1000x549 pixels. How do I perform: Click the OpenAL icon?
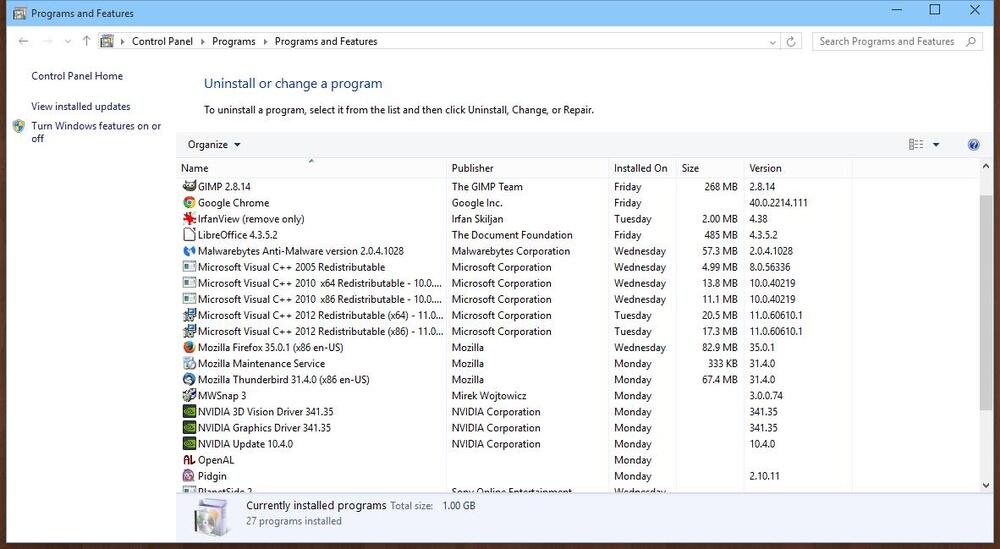(x=189, y=460)
